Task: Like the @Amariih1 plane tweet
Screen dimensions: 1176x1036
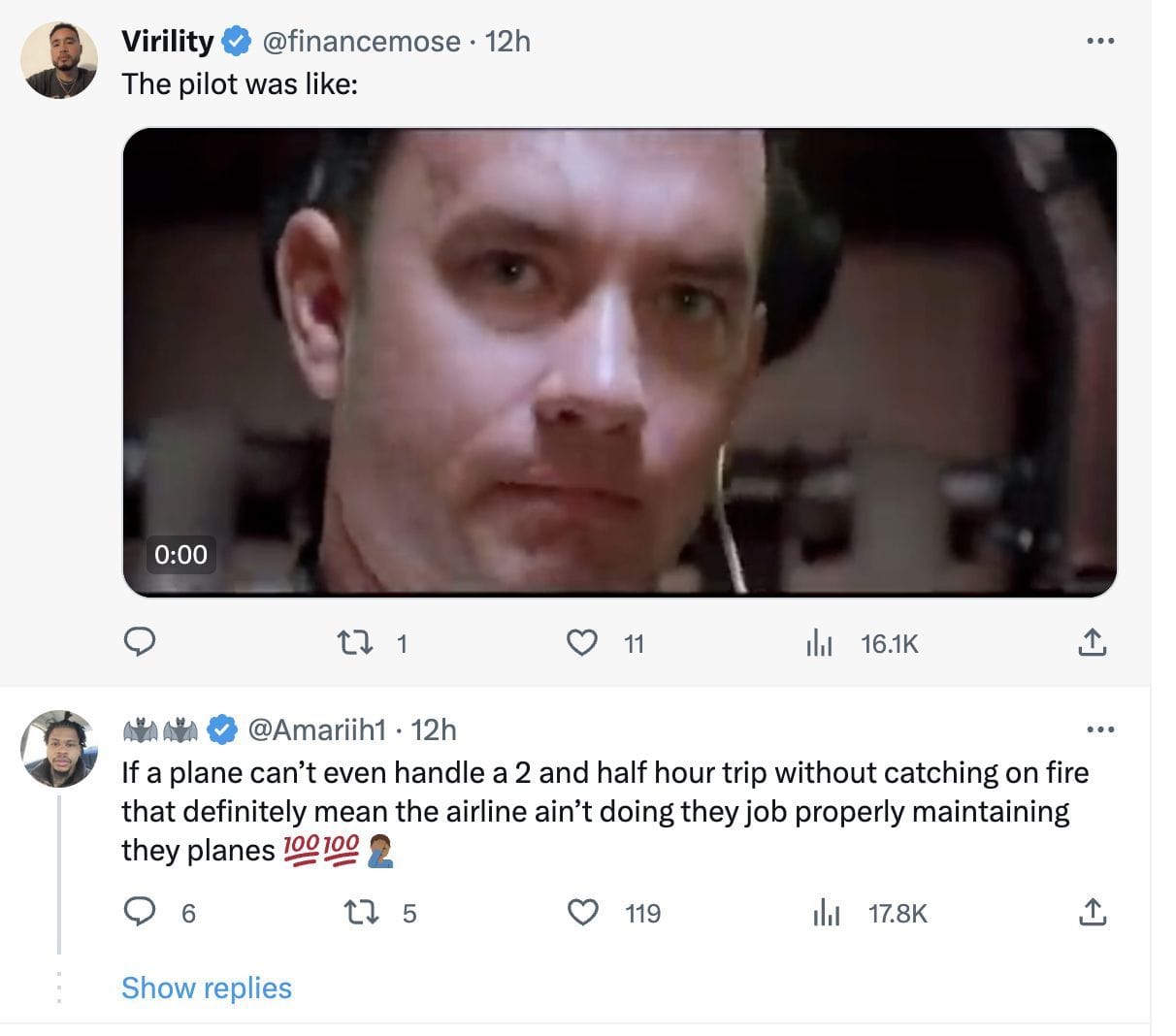Action: click(x=582, y=912)
